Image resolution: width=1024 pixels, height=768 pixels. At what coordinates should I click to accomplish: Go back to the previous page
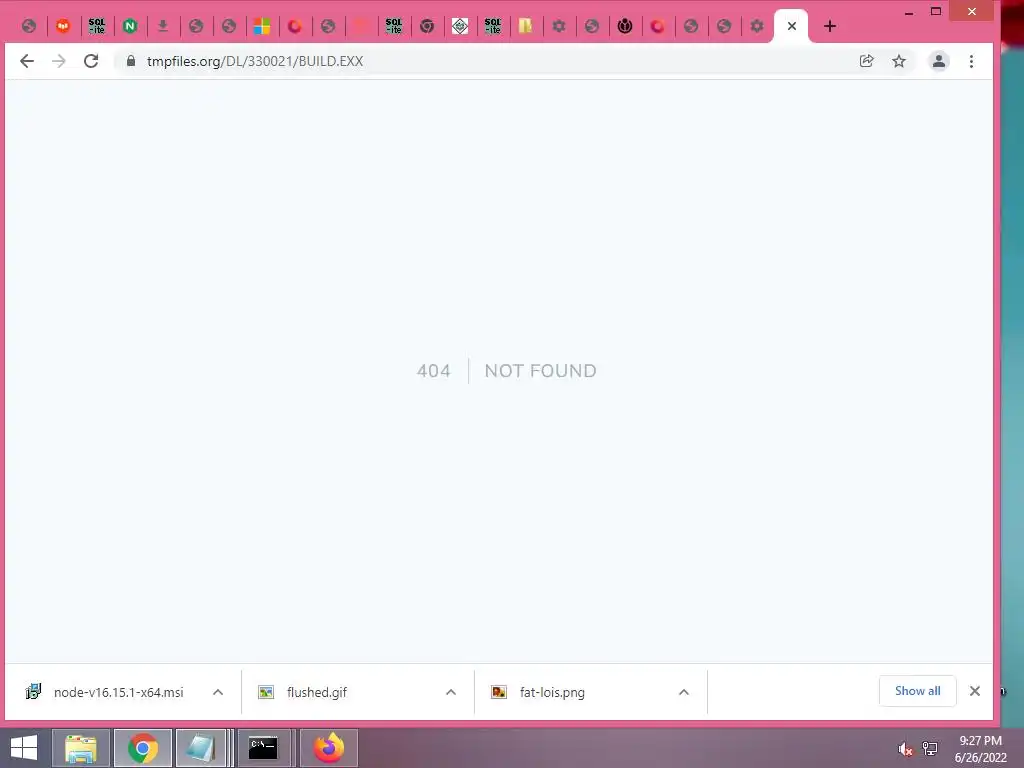click(x=27, y=61)
